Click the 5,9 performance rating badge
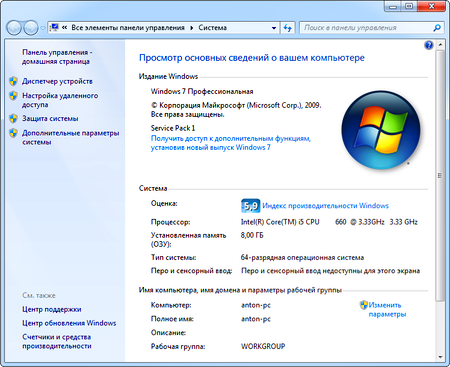The height and width of the screenshot is (367, 450). (x=250, y=206)
